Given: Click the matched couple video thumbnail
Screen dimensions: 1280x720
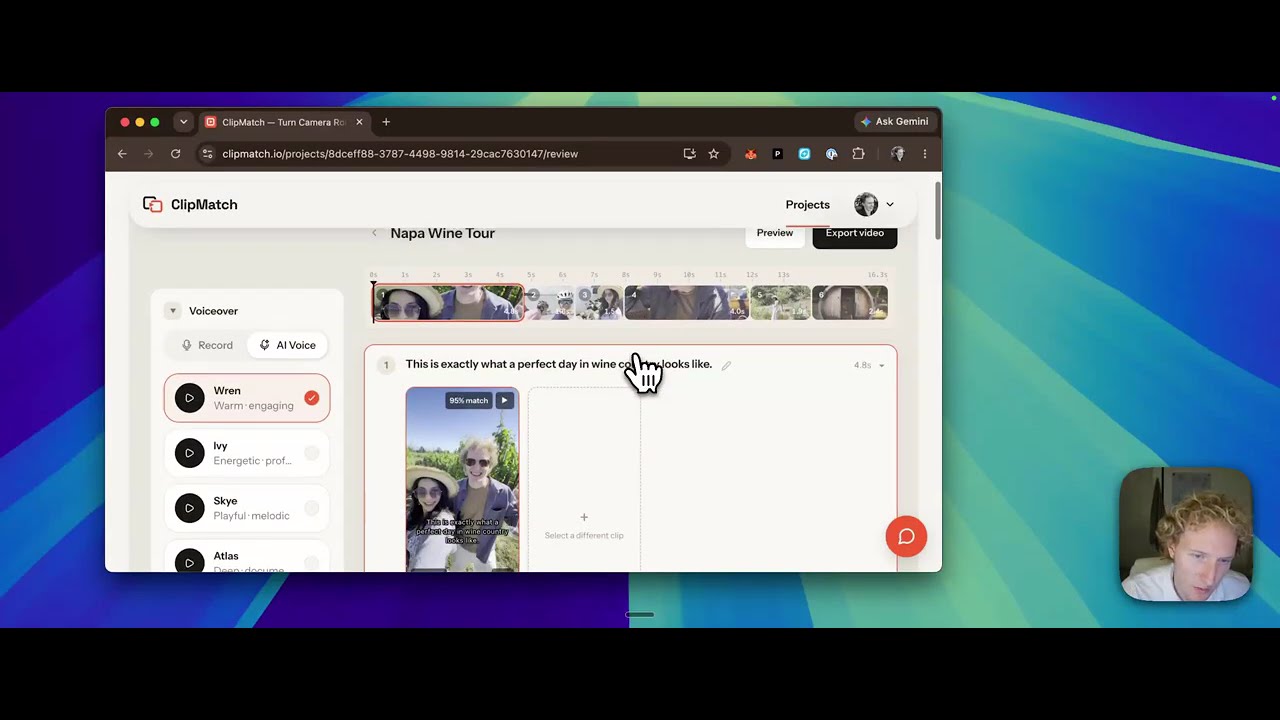Looking at the screenshot, I should [462, 480].
